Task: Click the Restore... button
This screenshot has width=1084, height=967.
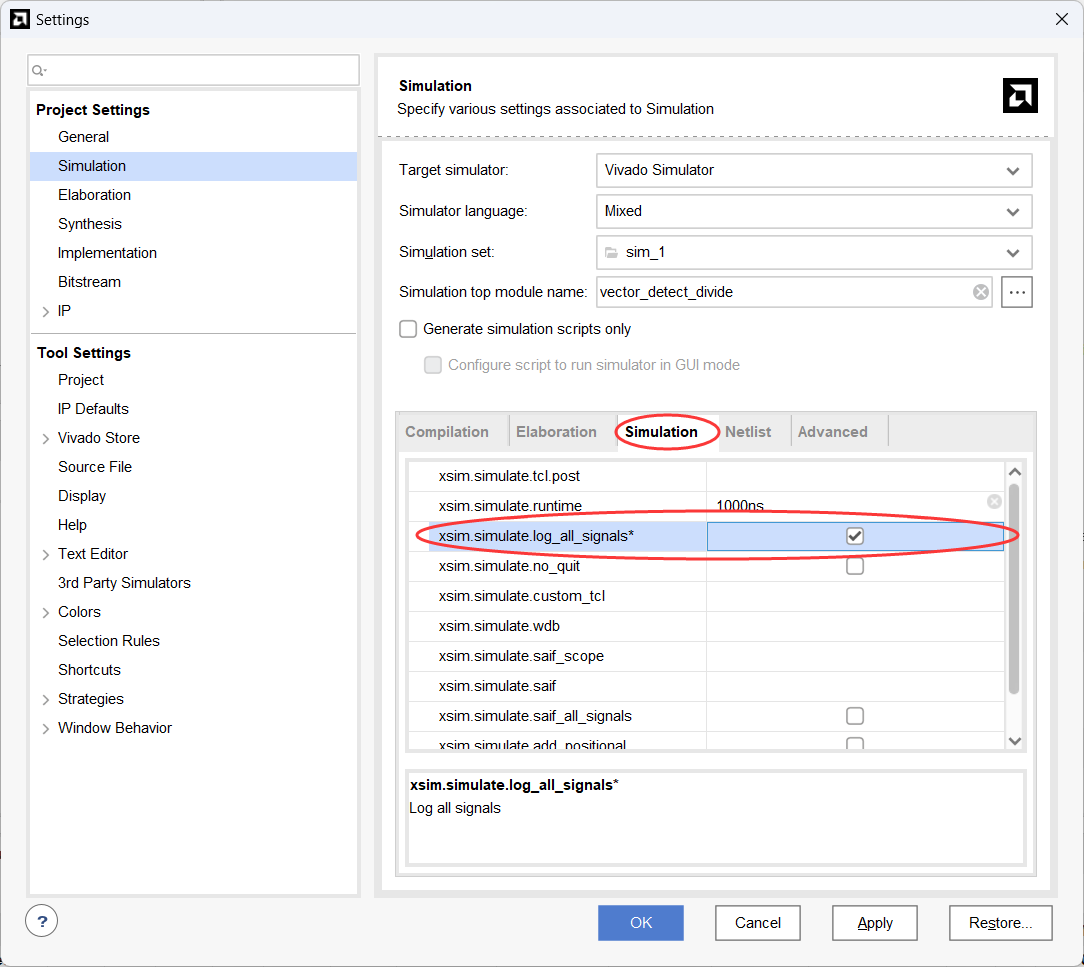Action: [x=1000, y=923]
